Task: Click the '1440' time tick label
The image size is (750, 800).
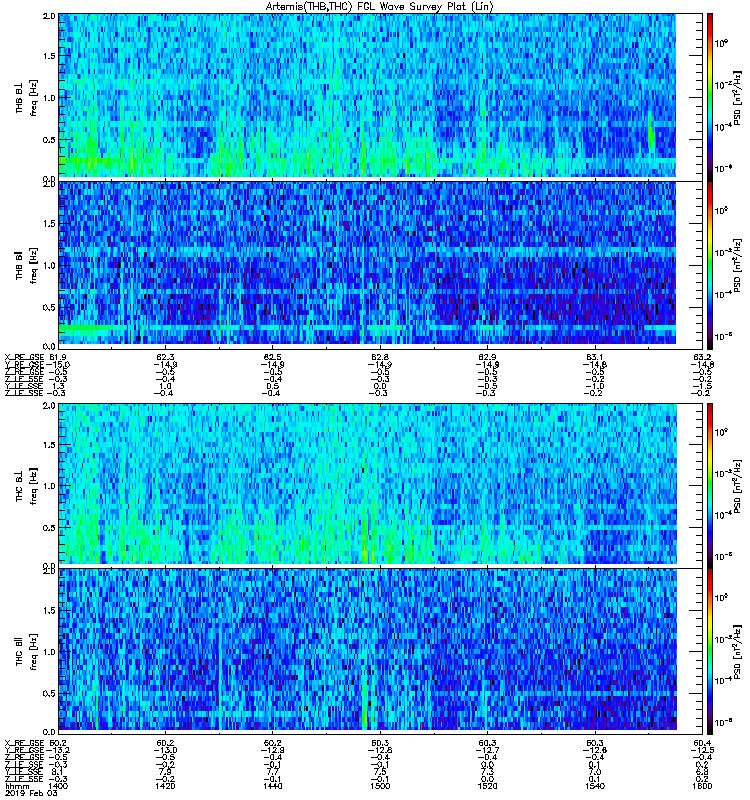Action: tap(273, 786)
